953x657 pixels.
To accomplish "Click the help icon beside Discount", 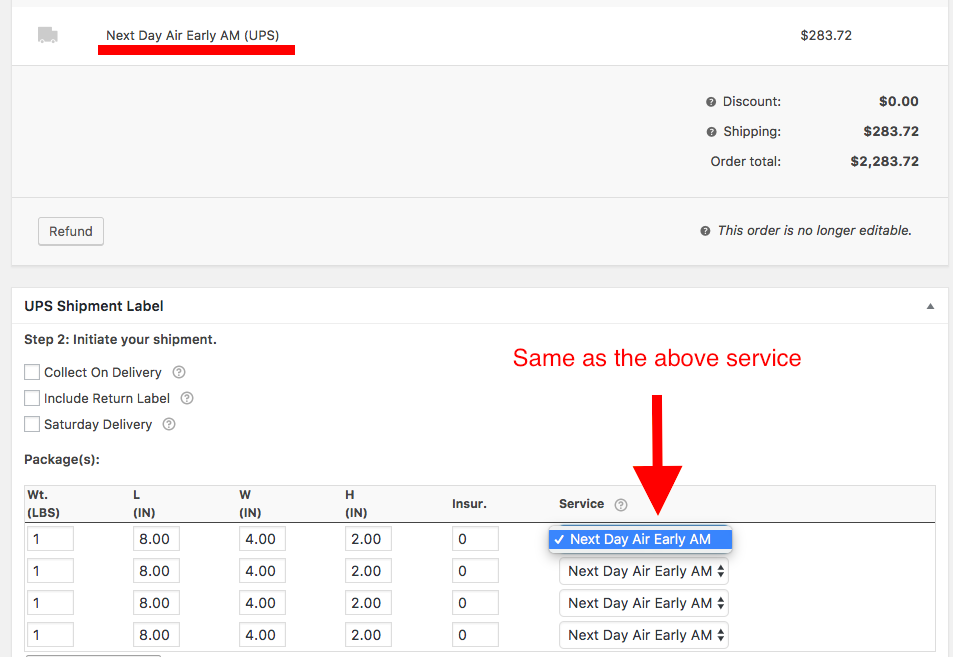I will point(710,101).
